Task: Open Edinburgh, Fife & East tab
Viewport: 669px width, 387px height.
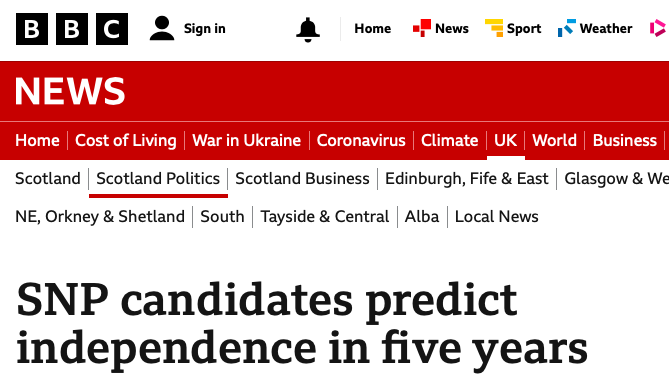Action: click(467, 179)
